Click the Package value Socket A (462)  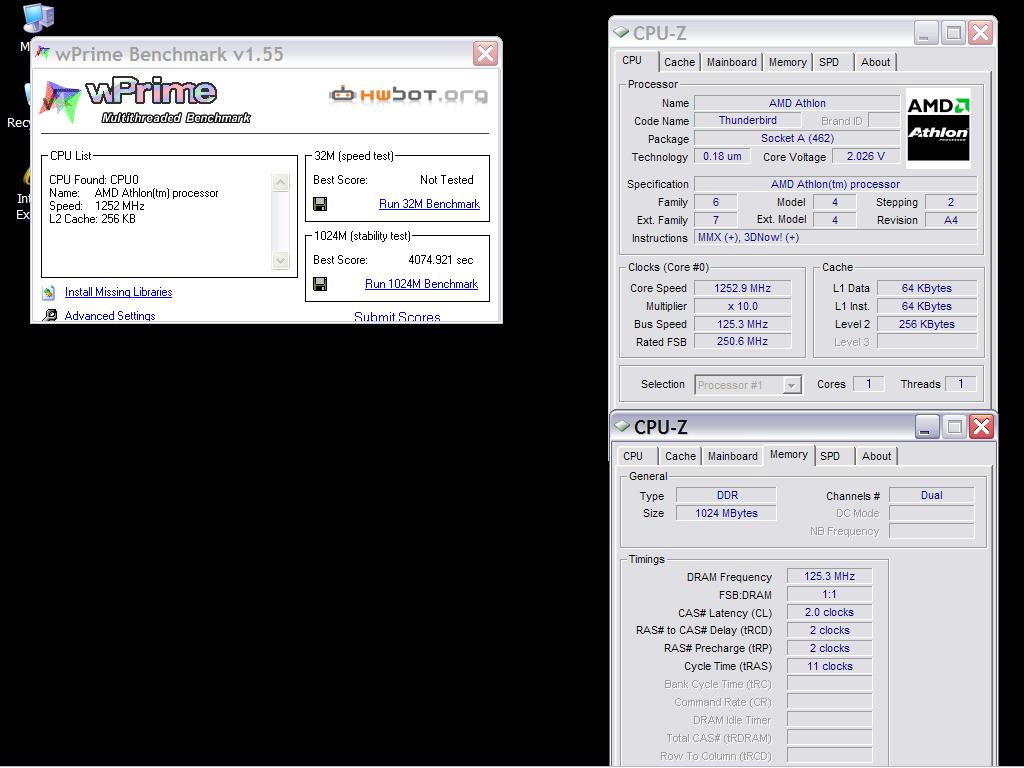(797, 138)
